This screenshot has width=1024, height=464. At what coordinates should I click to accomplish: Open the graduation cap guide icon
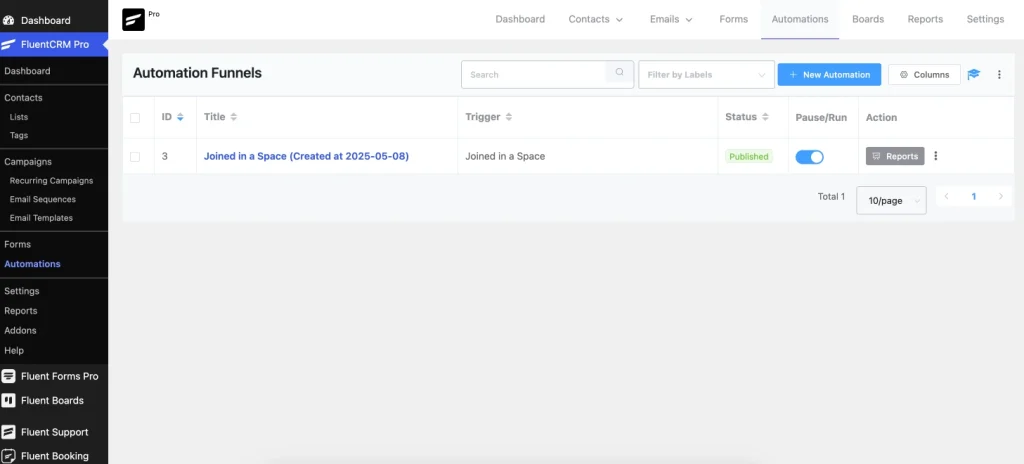pyautogui.click(x=974, y=75)
